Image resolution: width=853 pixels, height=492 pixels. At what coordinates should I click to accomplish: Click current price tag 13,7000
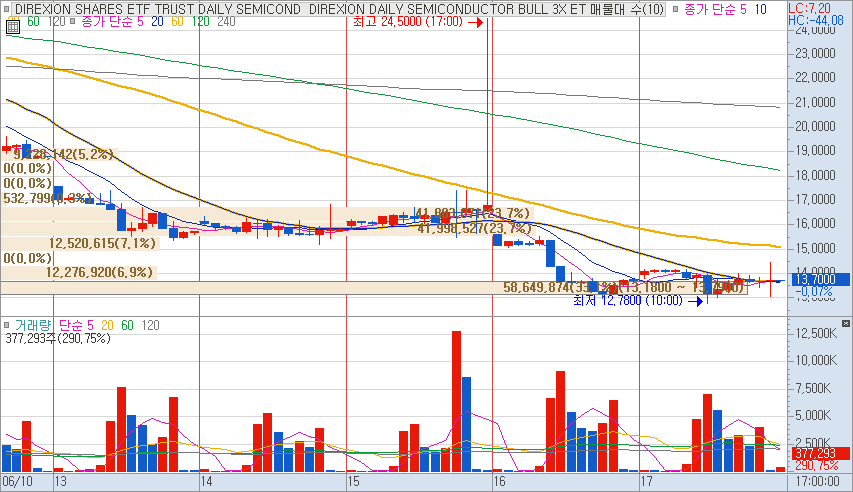tap(819, 279)
